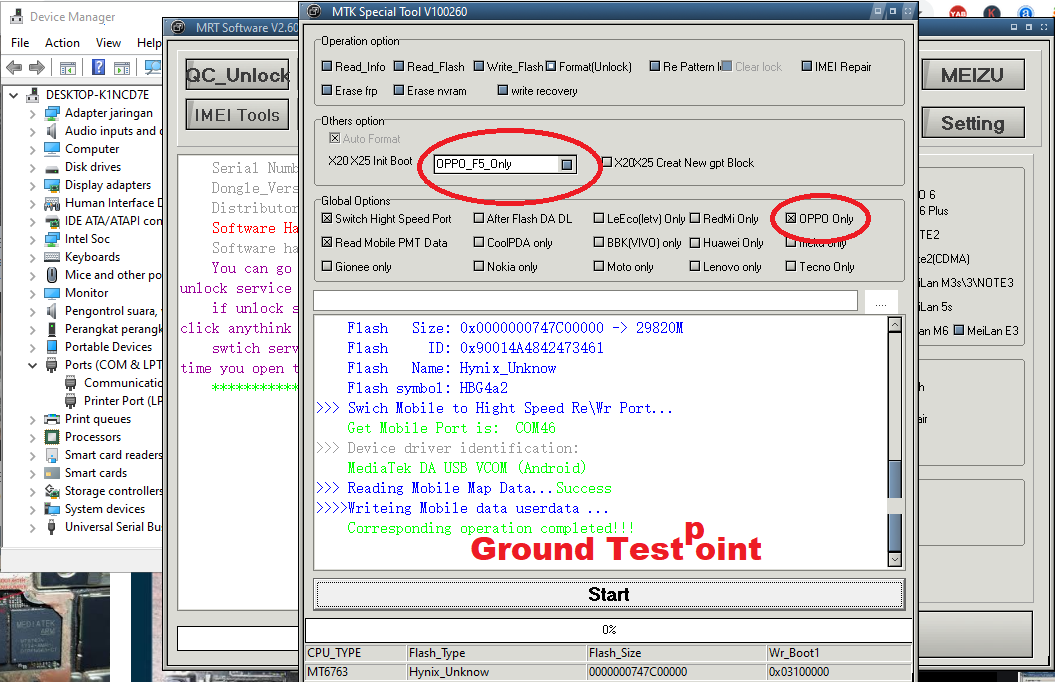Click the Keyboards device icon

[x=52, y=257]
